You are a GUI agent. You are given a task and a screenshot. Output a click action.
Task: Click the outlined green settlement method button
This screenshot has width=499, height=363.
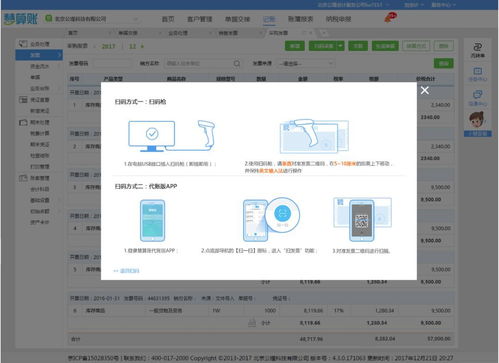click(x=416, y=46)
